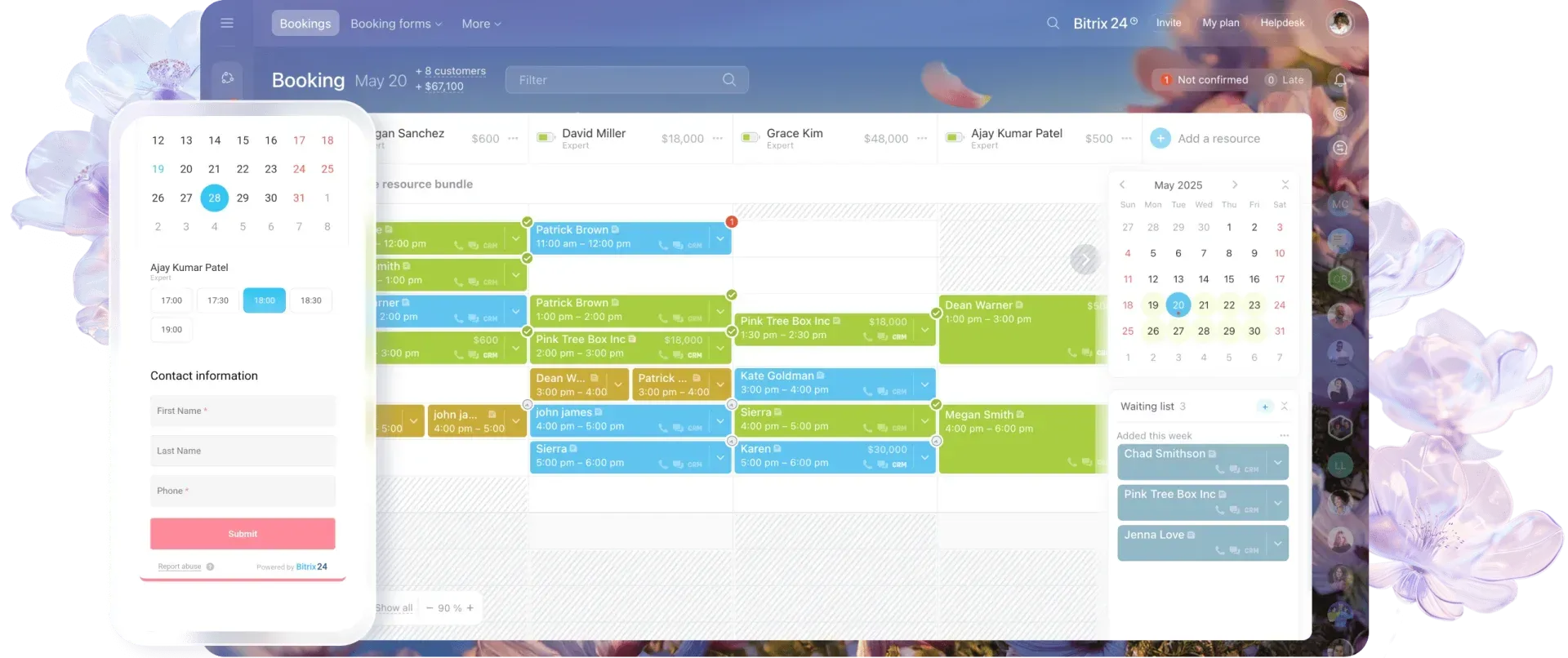
Task: Click into the Filter search field
Action: (x=626, y=80)
